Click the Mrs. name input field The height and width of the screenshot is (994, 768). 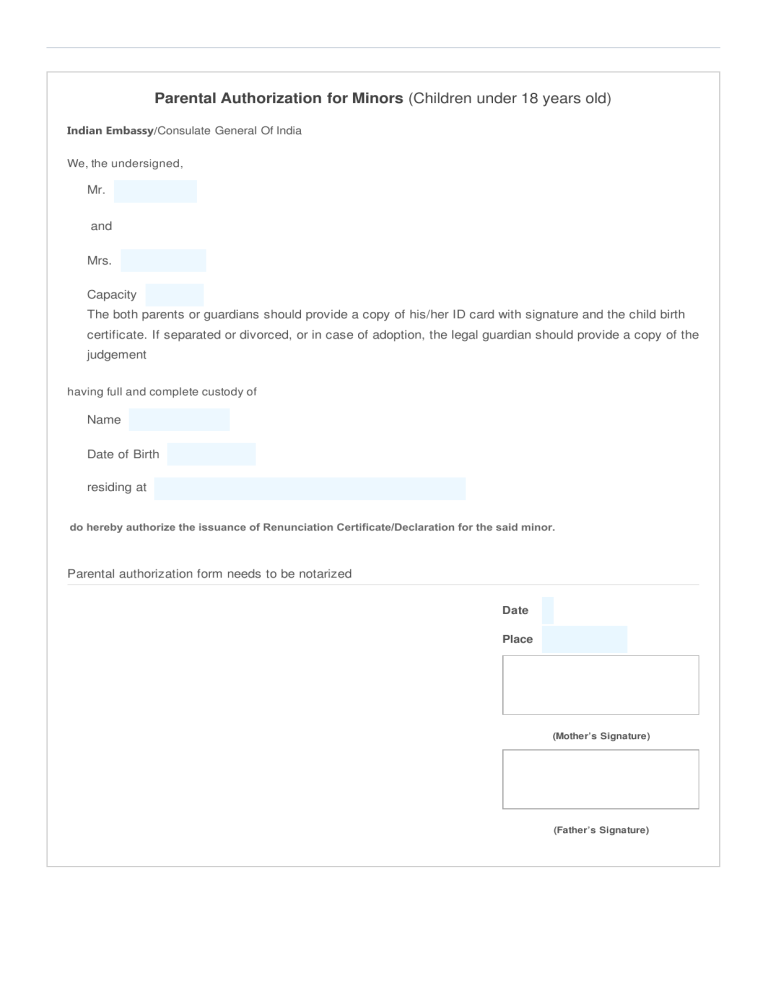(x=163, y=261)
